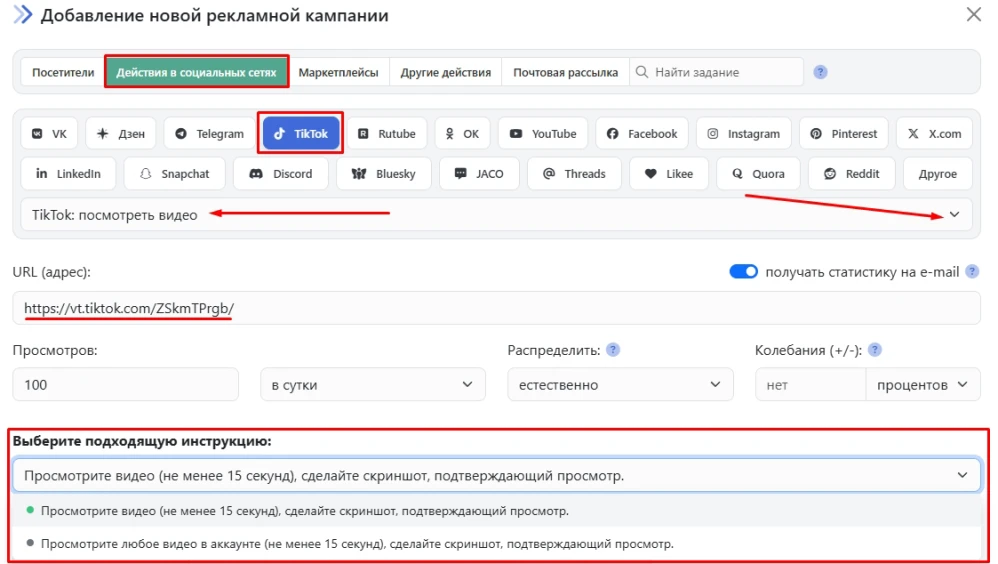Choose the Telegram network button

pyautogui.click(x=209, y=134)
